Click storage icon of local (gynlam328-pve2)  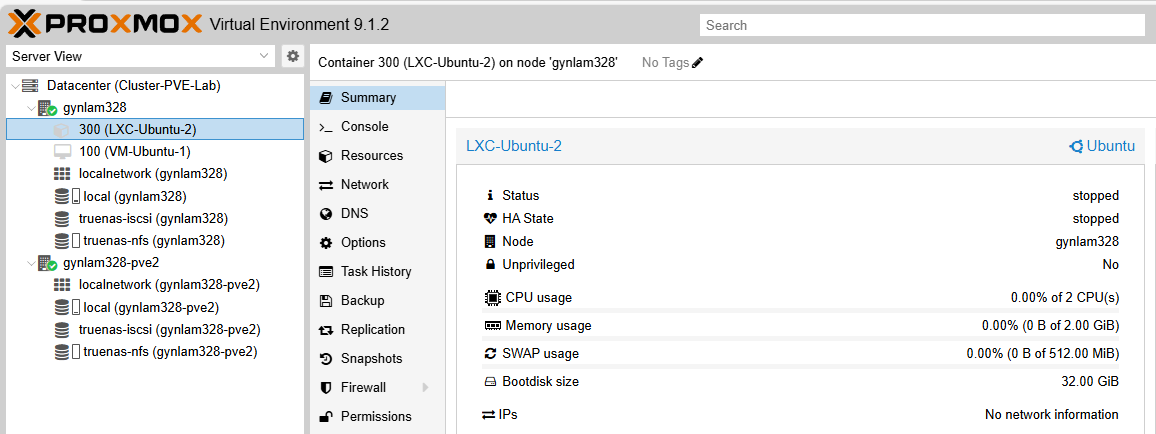tap(67, 307)
